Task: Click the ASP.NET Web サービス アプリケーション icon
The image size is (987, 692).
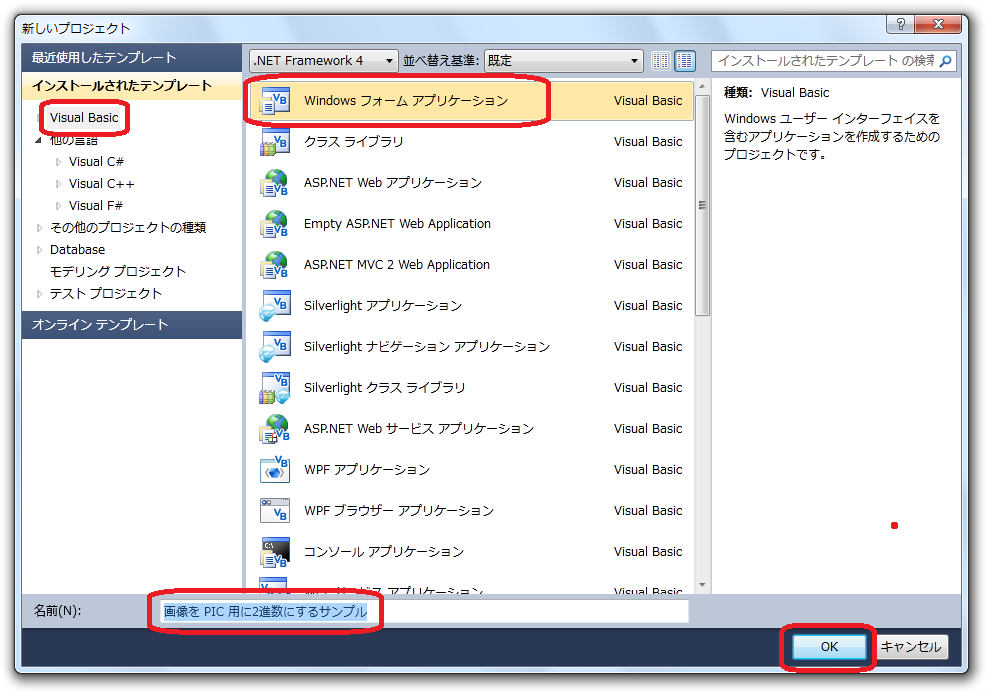Action: 275,429
